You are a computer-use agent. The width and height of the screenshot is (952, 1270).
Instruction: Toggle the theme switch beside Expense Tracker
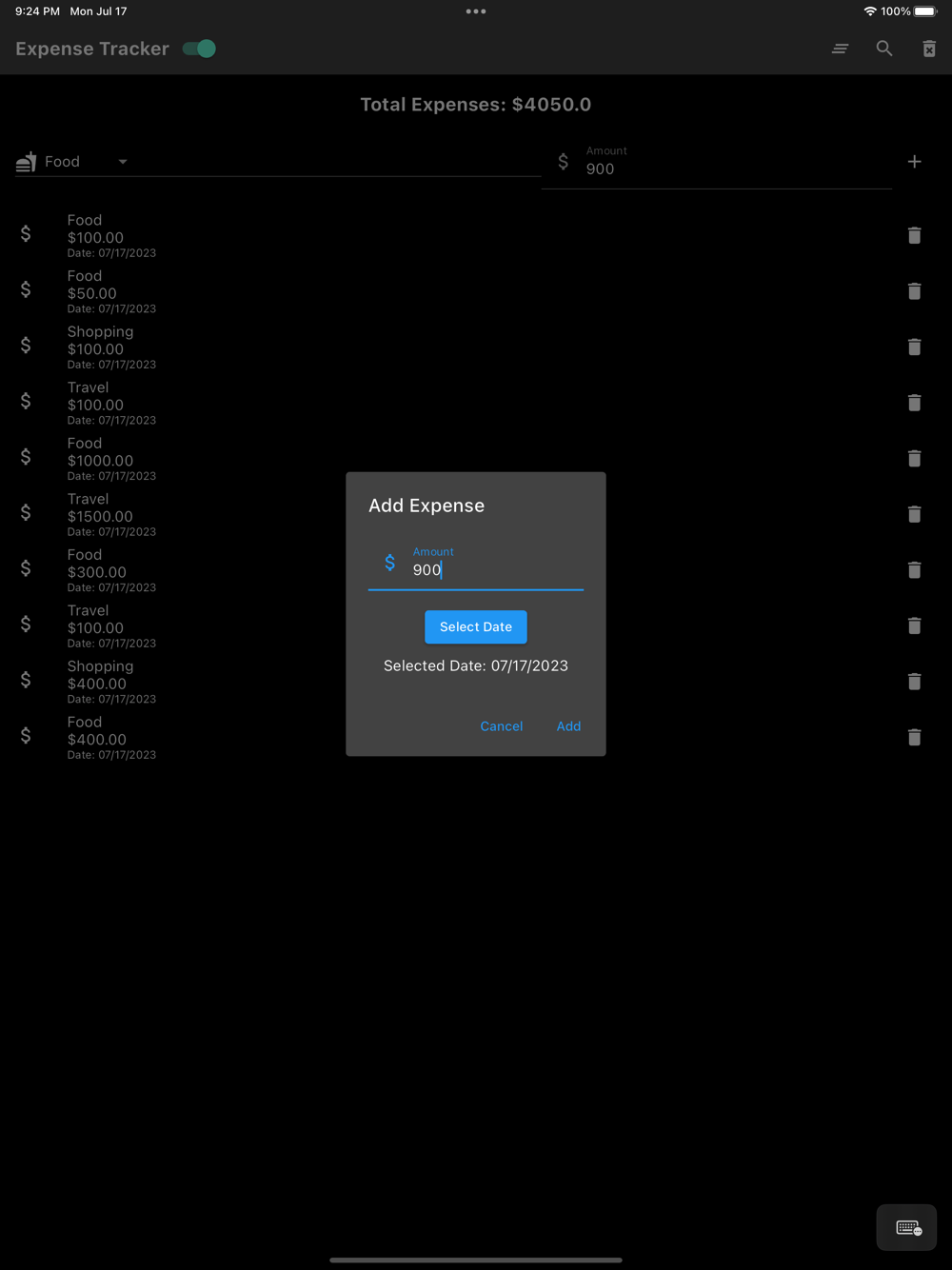tap(199, 49)
